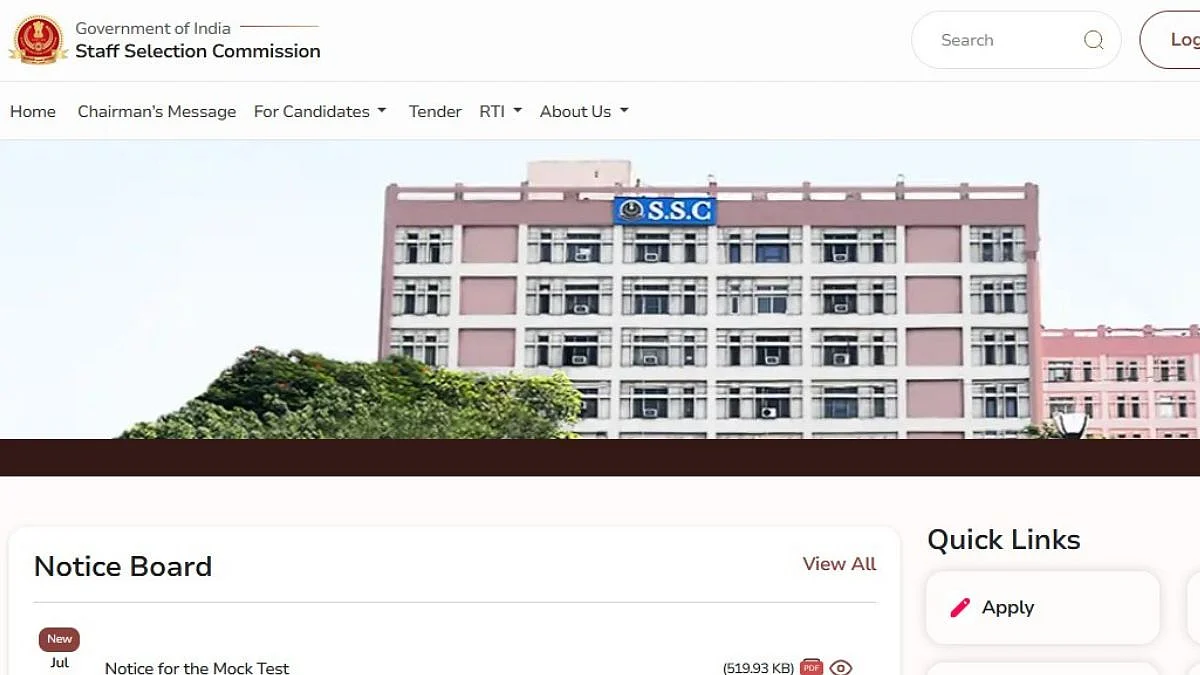Focus the Search input field
The image size is (1200, 675).
click(1005, 40)
